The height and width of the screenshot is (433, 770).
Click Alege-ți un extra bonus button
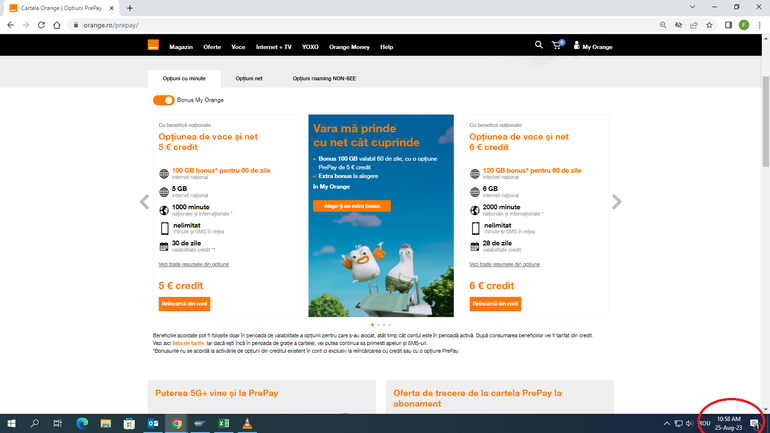[x=352, y=206]
